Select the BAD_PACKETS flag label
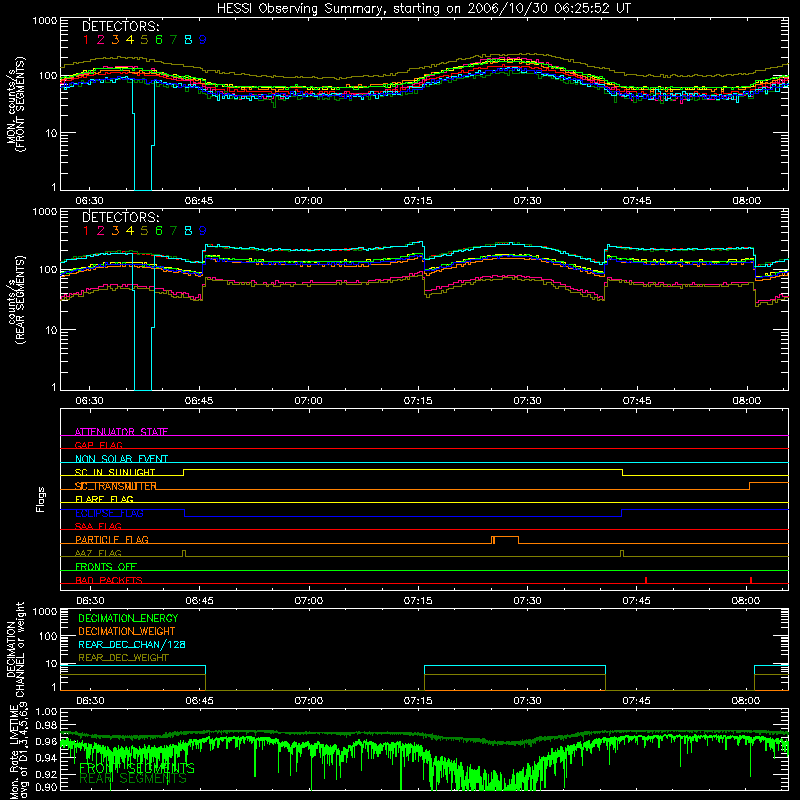This screenshot has width=800, height=800. click(x=109, y=580)
